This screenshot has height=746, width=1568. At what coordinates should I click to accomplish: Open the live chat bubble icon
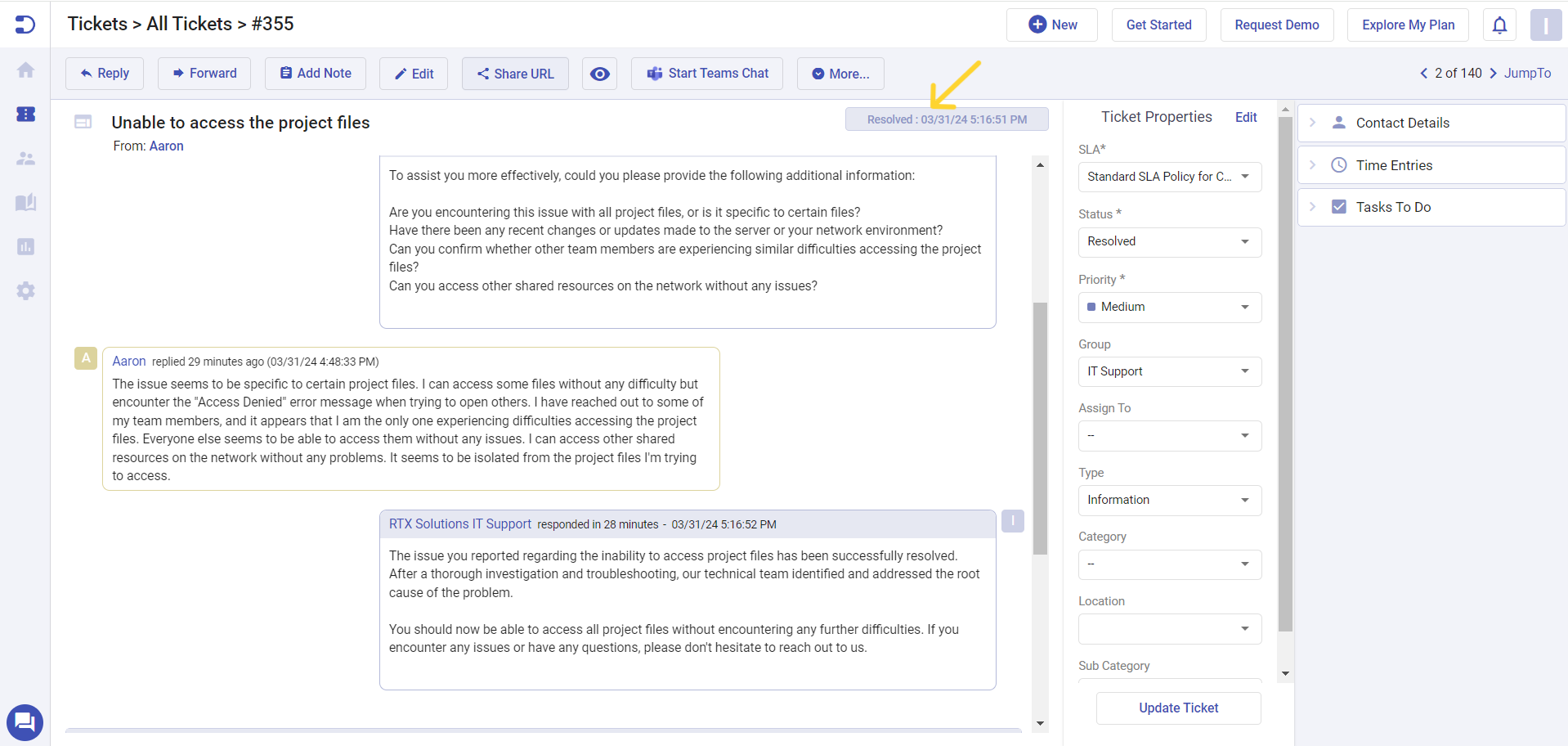click(x=25, y=722)
